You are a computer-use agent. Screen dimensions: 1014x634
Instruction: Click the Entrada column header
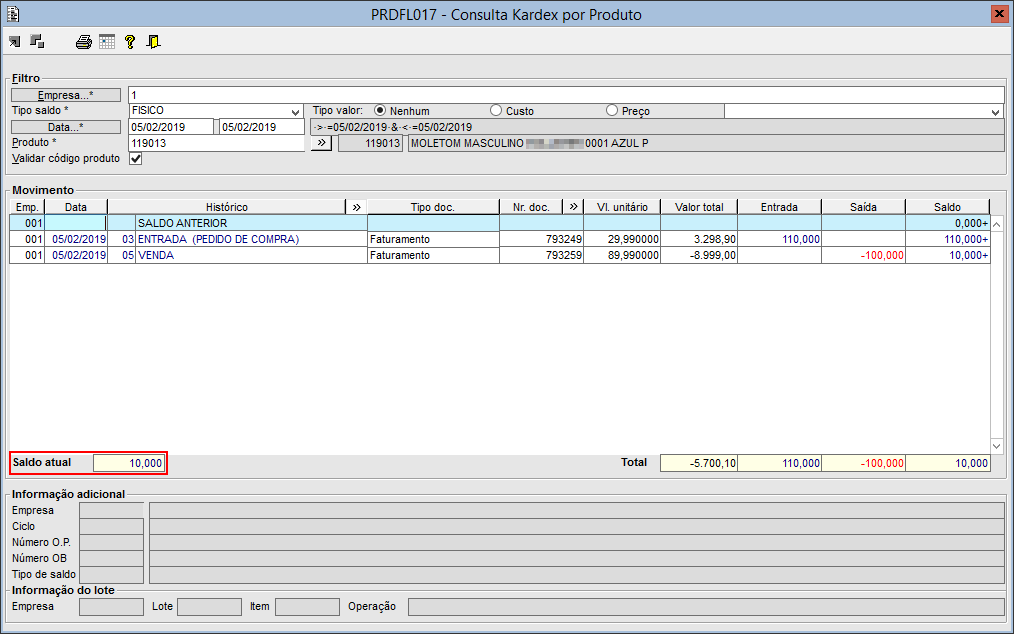coord(779,207)
